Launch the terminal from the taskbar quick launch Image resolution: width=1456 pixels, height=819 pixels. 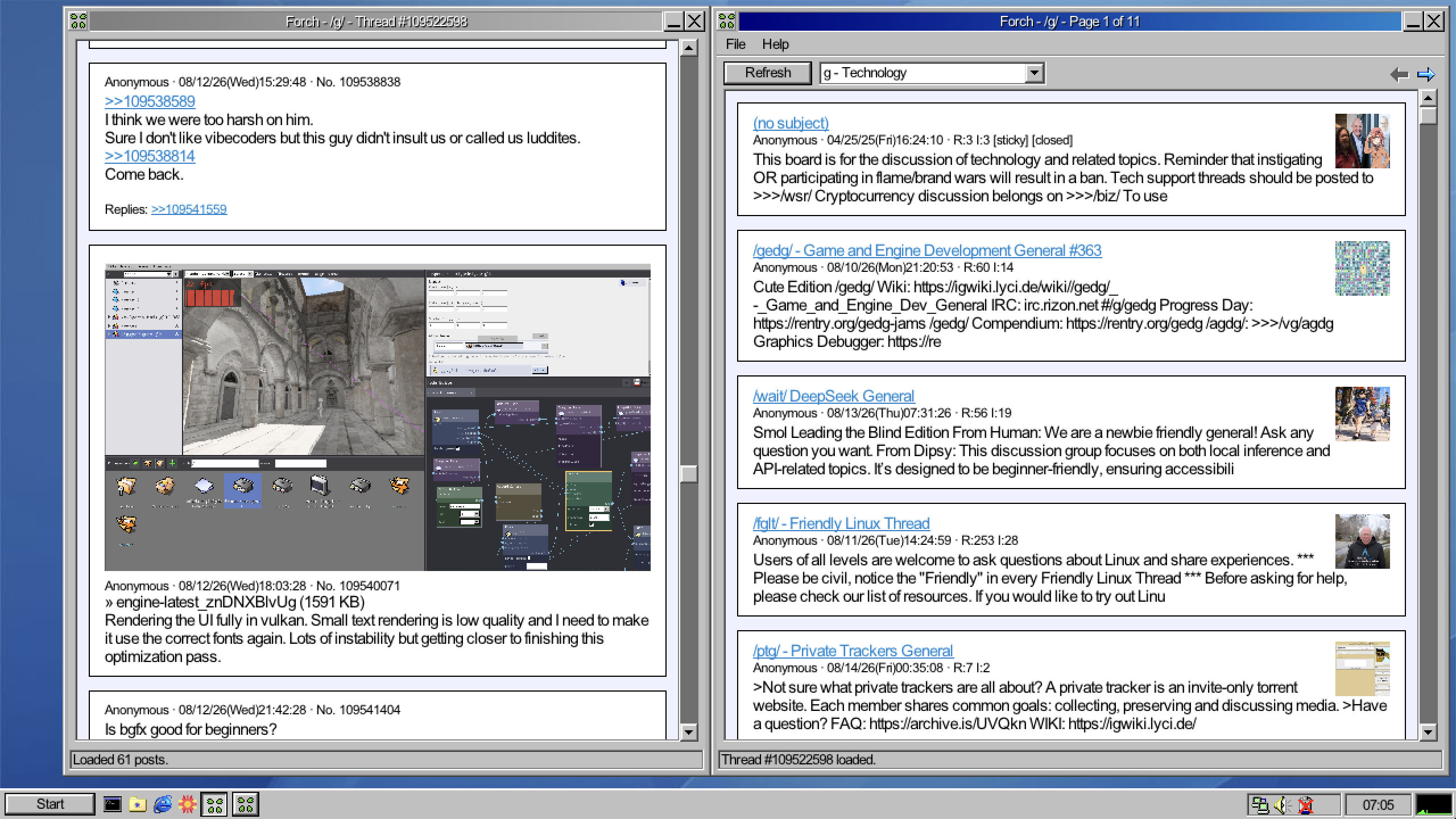[112, 804]
